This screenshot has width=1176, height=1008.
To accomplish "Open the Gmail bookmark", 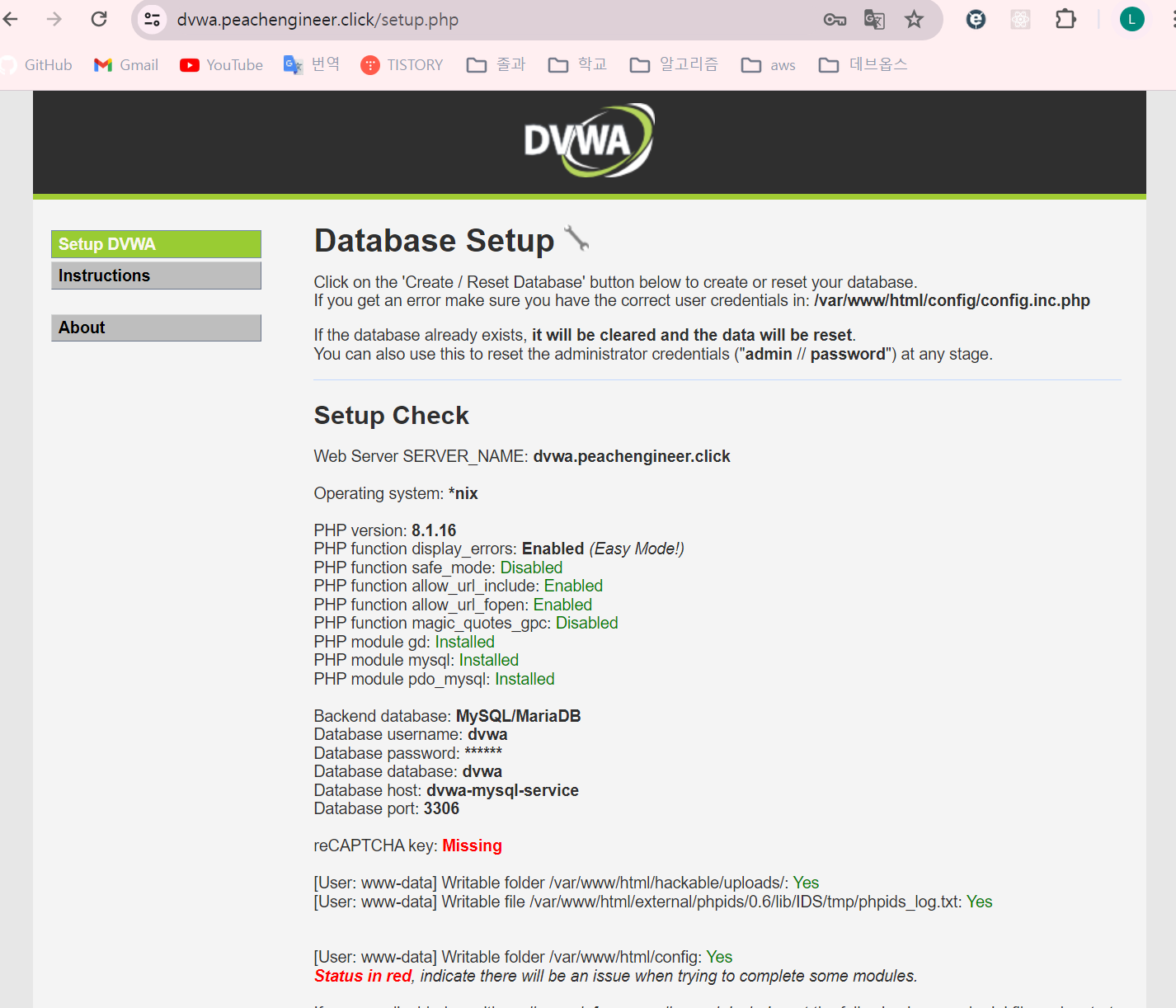I will [x=126, y=65].
